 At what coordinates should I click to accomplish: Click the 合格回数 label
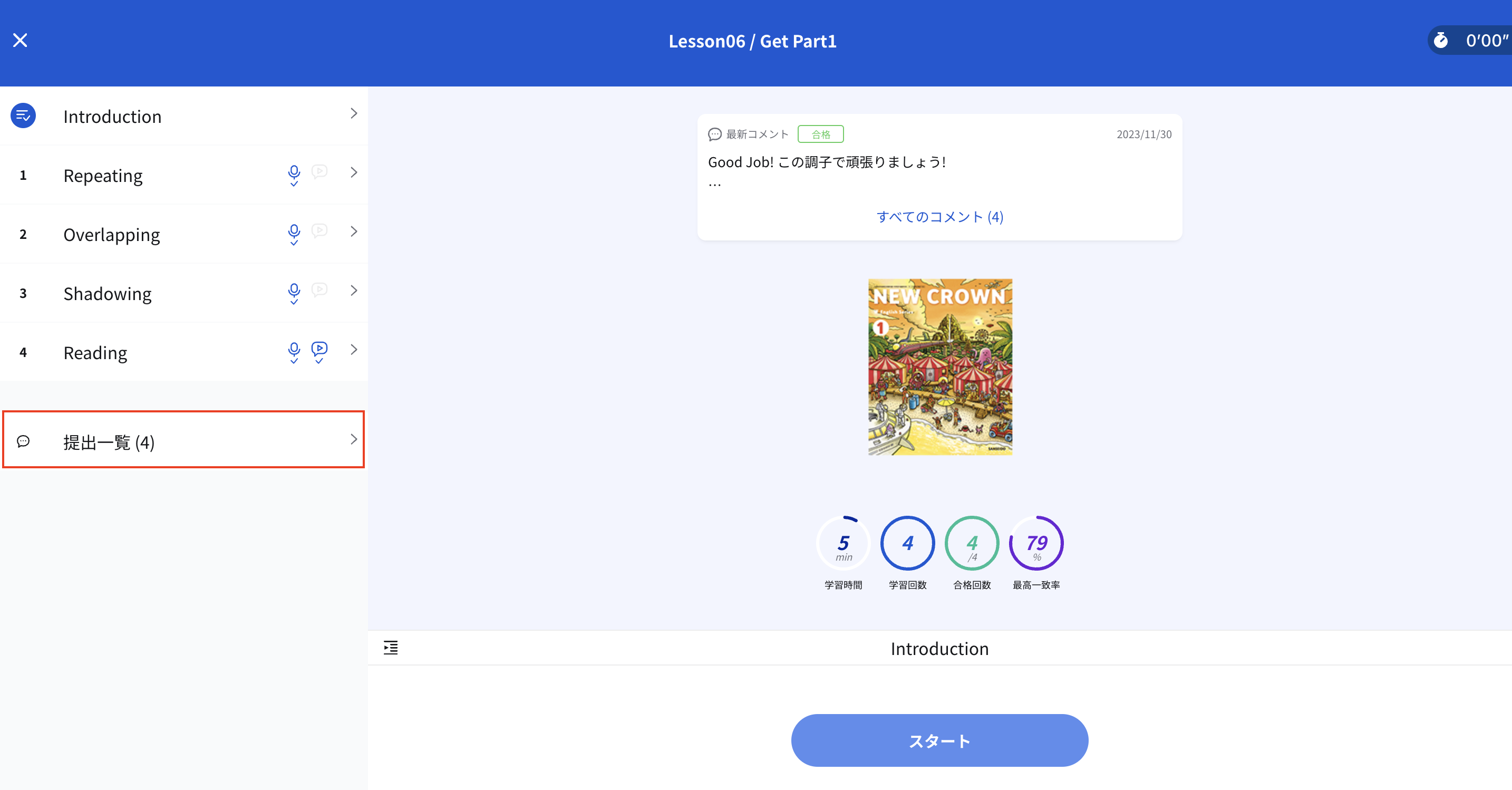972,585
